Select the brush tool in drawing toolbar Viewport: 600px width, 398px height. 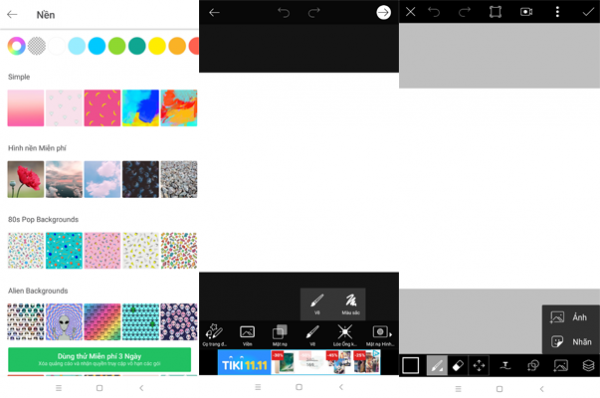(x=437, y=365)
